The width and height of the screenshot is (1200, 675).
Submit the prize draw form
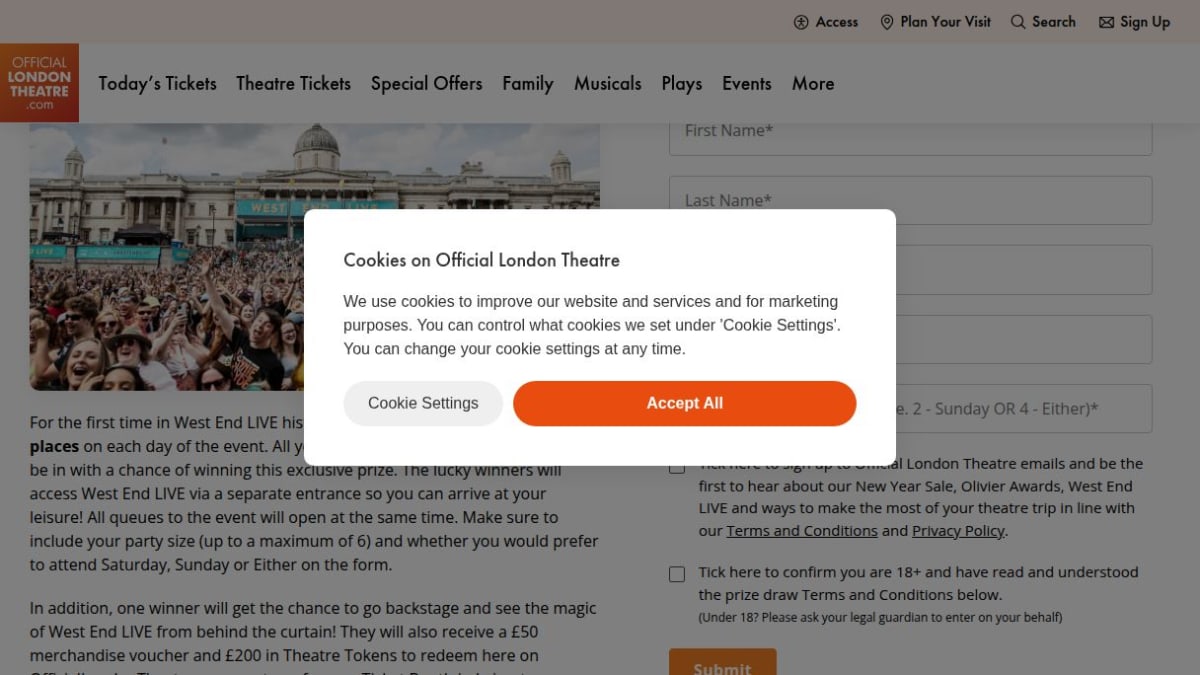[722, 662]
